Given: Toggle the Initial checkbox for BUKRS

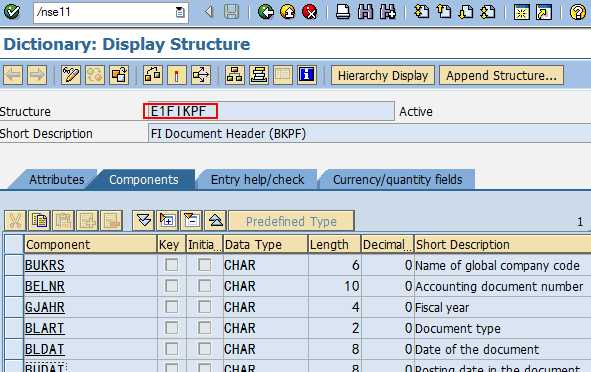Looking at the screenshot, I should coord(205,265).
